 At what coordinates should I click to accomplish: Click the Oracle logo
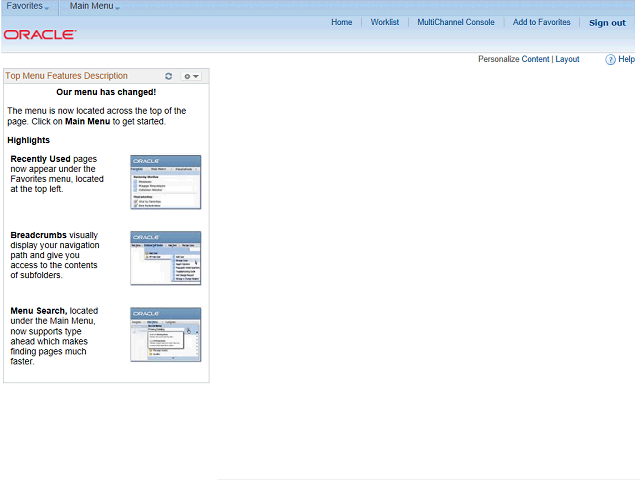click(40, 35)
